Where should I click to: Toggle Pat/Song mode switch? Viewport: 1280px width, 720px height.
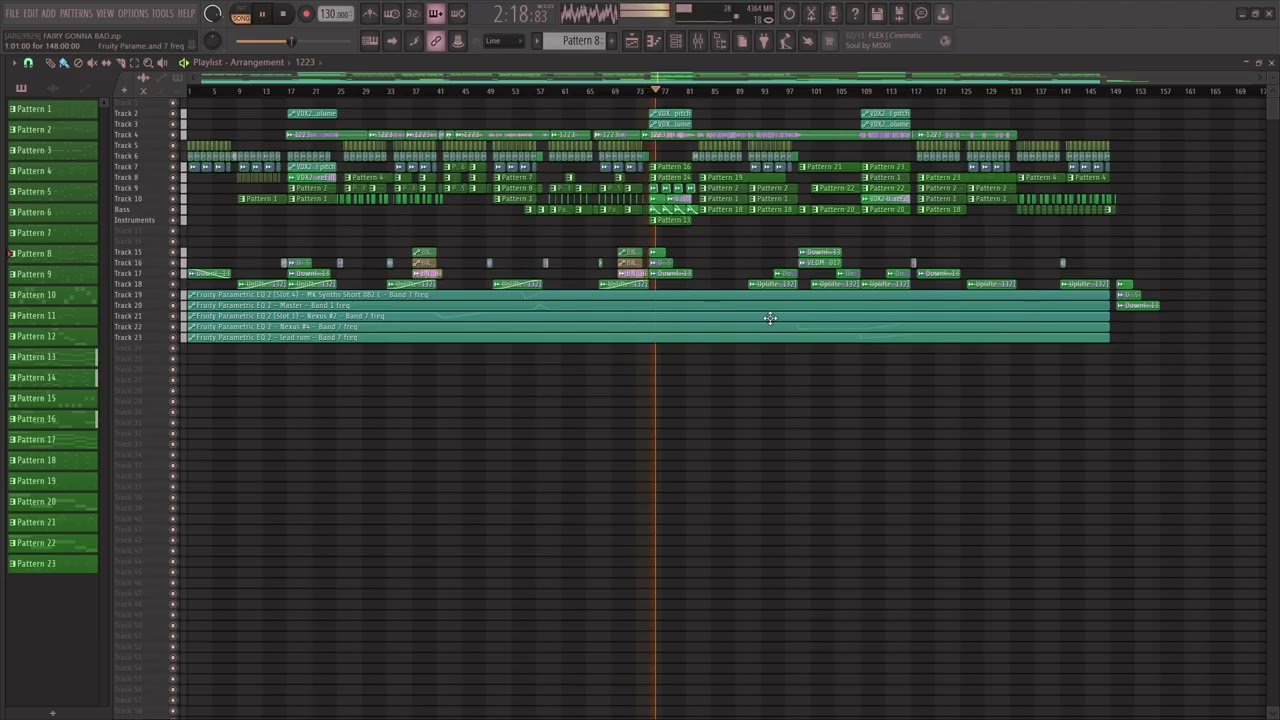(x=241, y=14)
